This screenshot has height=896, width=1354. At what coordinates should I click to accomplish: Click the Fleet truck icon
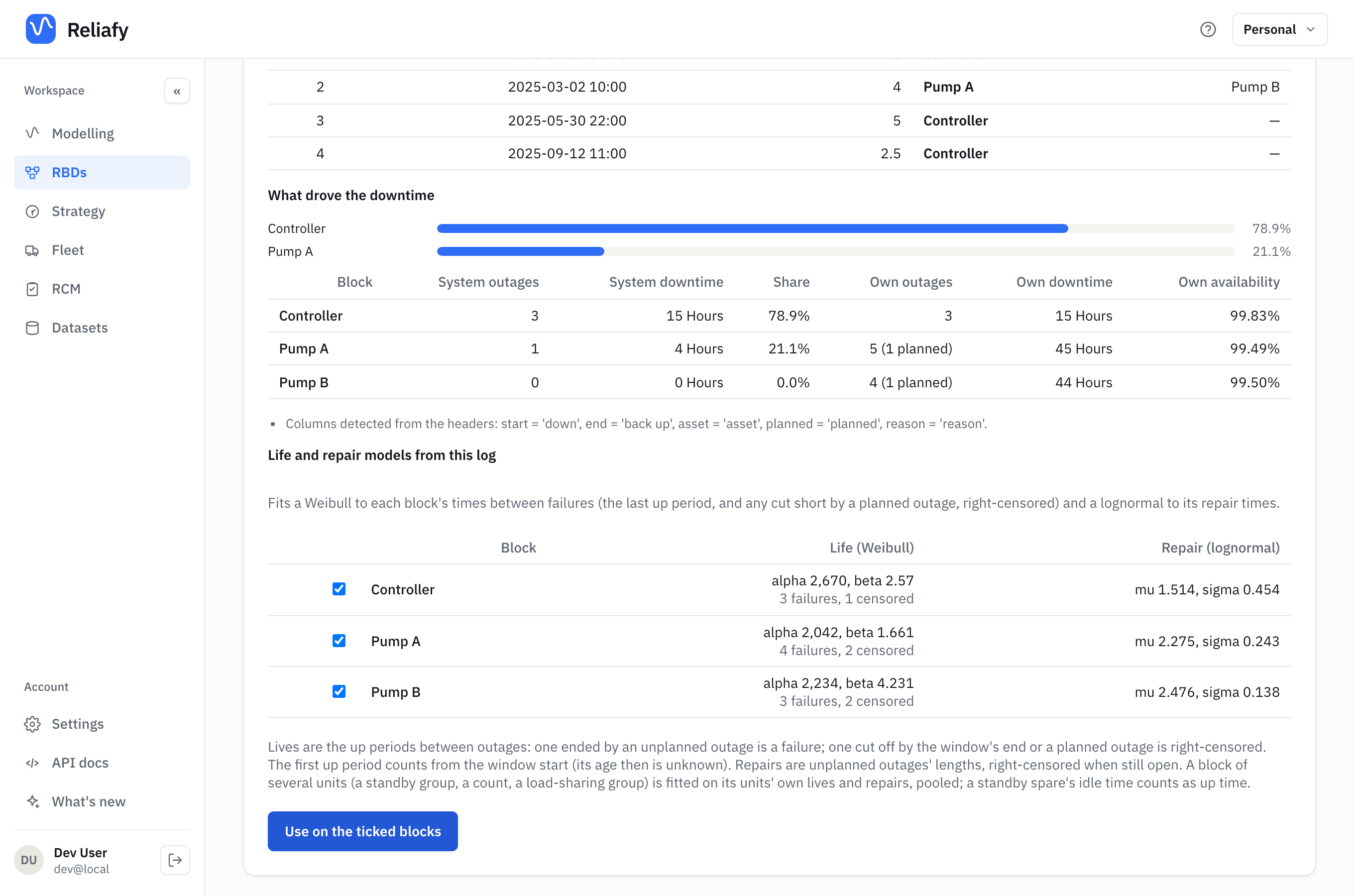[32, 250]
